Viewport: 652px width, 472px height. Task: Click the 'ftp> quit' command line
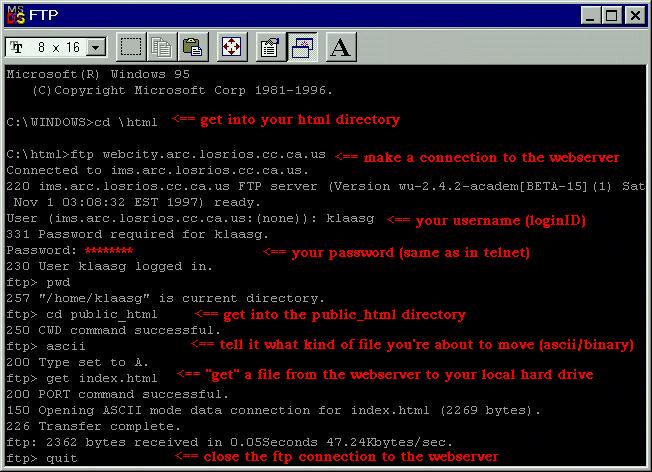42,458
